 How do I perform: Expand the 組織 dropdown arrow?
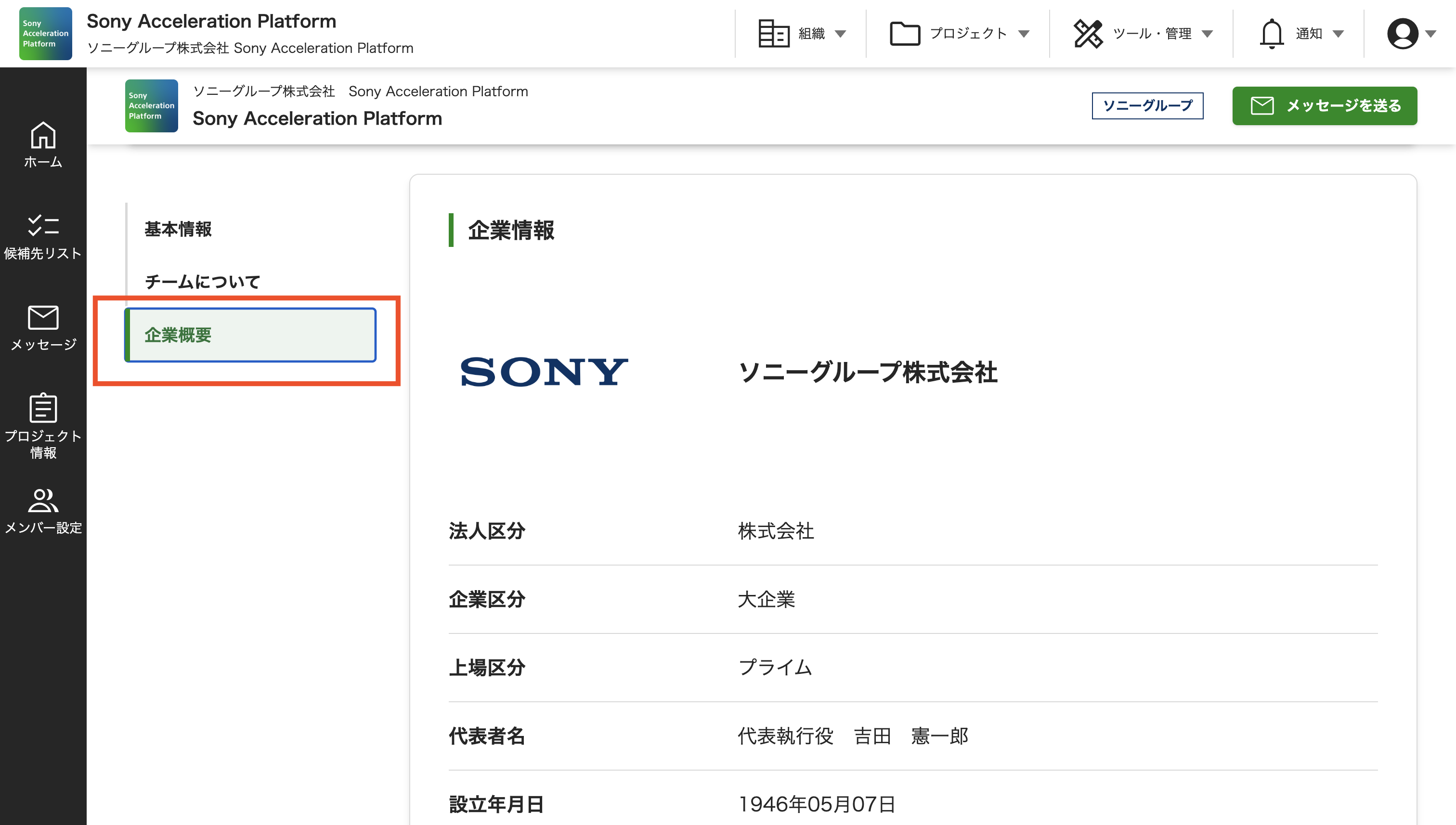tap(841, 34)
